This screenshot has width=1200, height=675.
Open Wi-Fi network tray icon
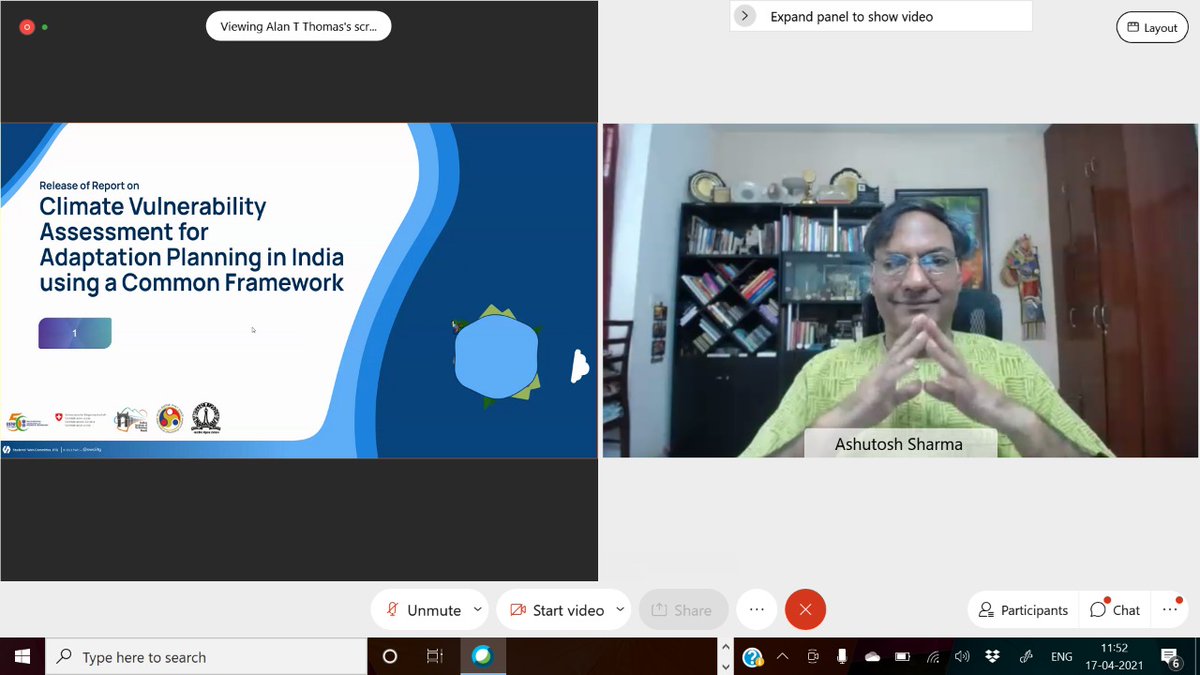(x=933, y=657)
